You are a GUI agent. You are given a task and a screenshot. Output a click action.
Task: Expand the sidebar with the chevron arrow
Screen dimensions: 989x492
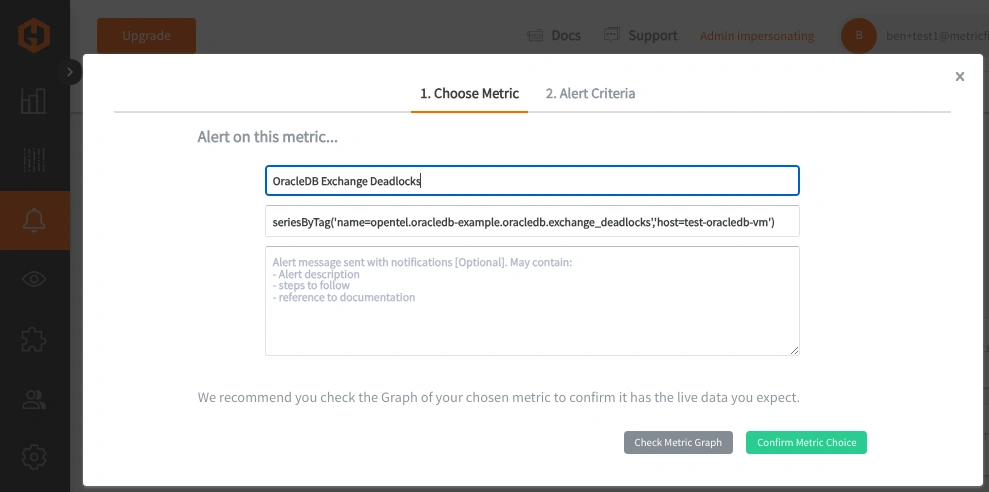pos(69,72)
